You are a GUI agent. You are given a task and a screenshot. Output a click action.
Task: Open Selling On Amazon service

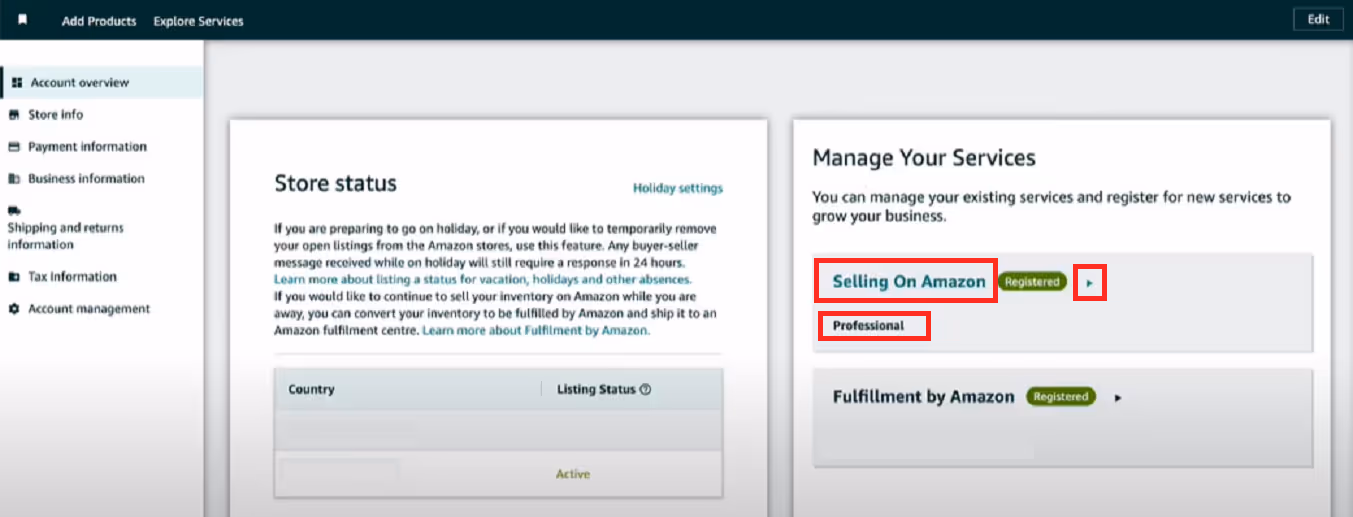click(909, 282)
